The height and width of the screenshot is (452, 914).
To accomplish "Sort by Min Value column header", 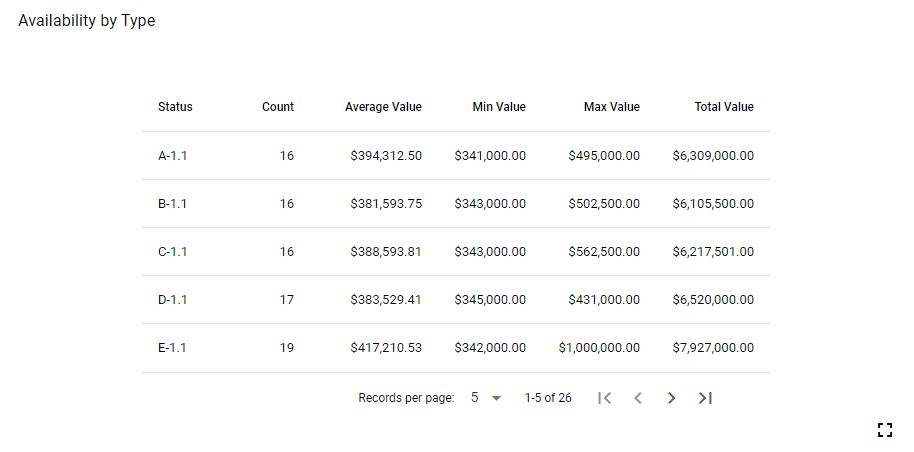I will [498, 107].
